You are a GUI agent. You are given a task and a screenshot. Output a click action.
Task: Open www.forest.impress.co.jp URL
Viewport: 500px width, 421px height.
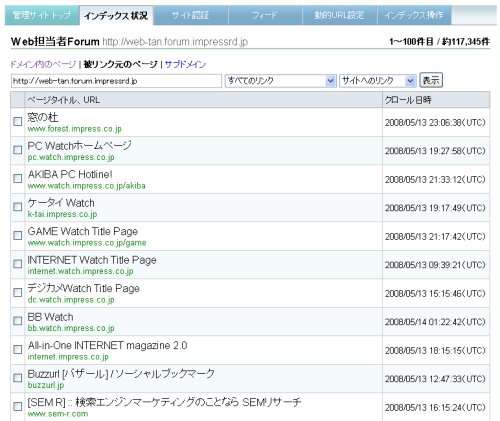click(x=74, y=129)
